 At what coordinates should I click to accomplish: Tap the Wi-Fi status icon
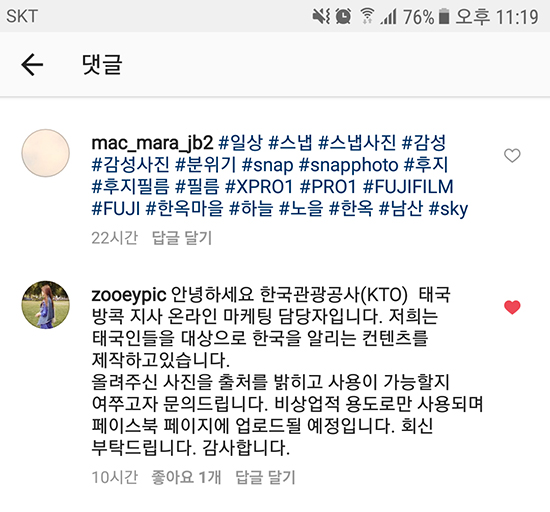pyautogui.click(x=367, y=16)
